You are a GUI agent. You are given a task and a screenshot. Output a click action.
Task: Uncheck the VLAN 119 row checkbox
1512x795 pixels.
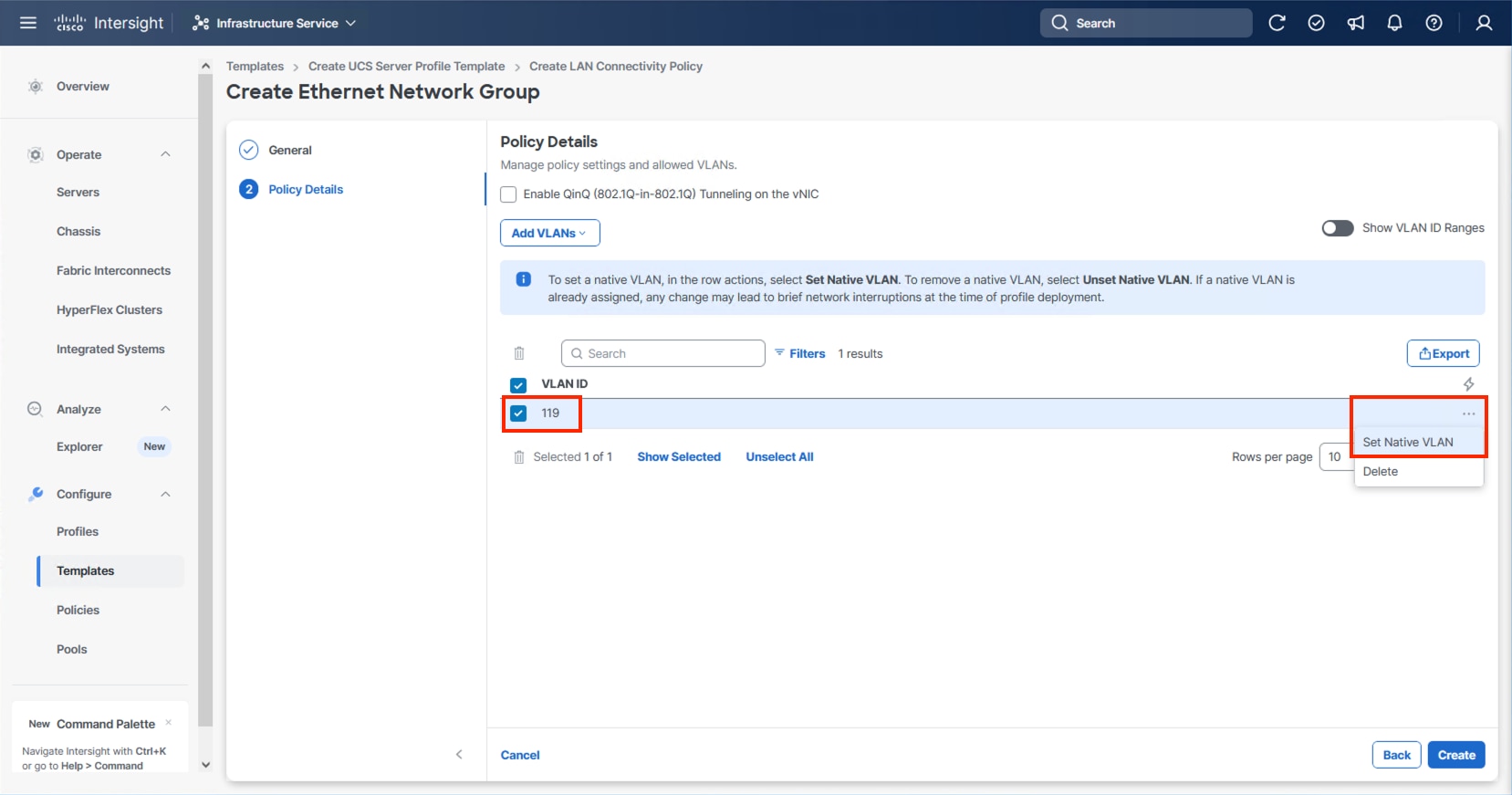[518, 413]
